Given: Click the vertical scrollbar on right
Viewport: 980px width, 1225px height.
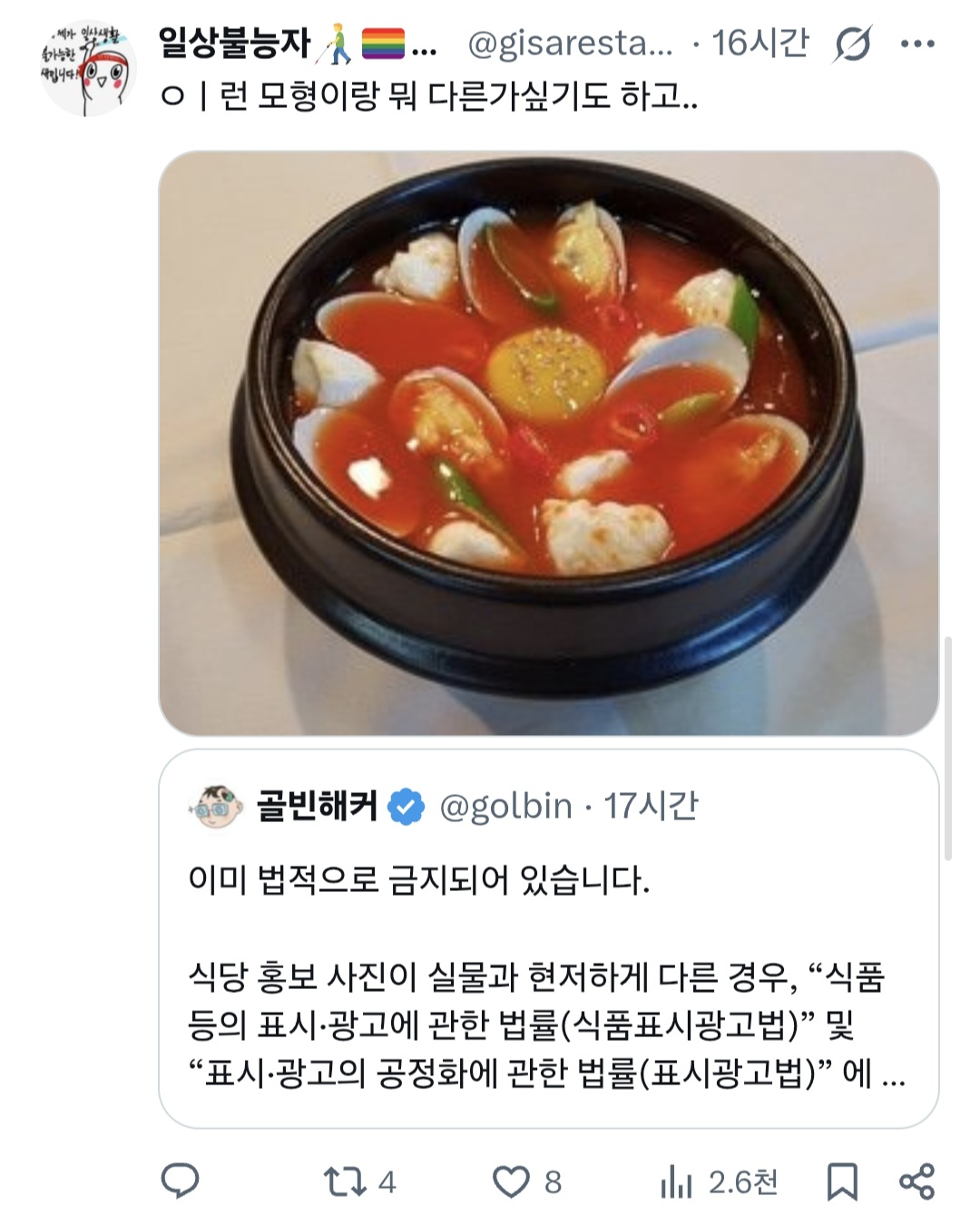Looking at the screenshot, I should [948, 747].
